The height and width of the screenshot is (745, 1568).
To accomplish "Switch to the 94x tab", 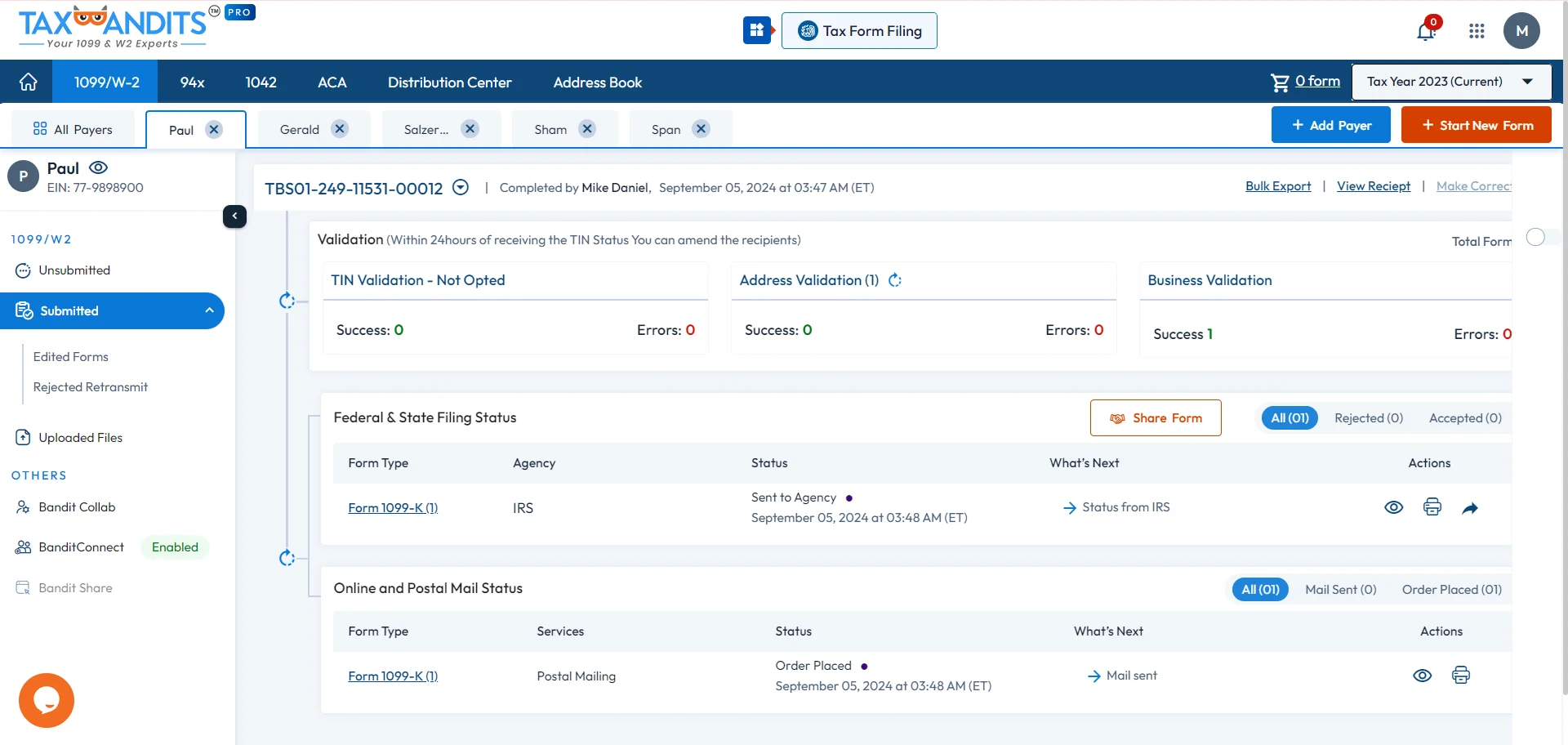I will [x=192, y=82].
